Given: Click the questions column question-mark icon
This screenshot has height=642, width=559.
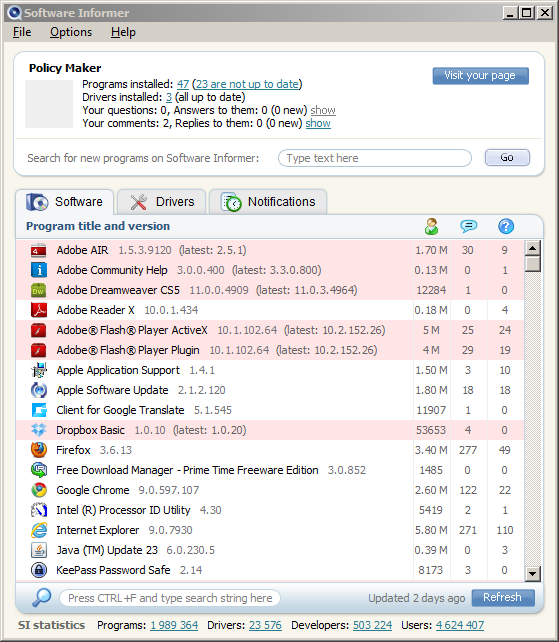Looking at the screenshot, I should [506, 226].
